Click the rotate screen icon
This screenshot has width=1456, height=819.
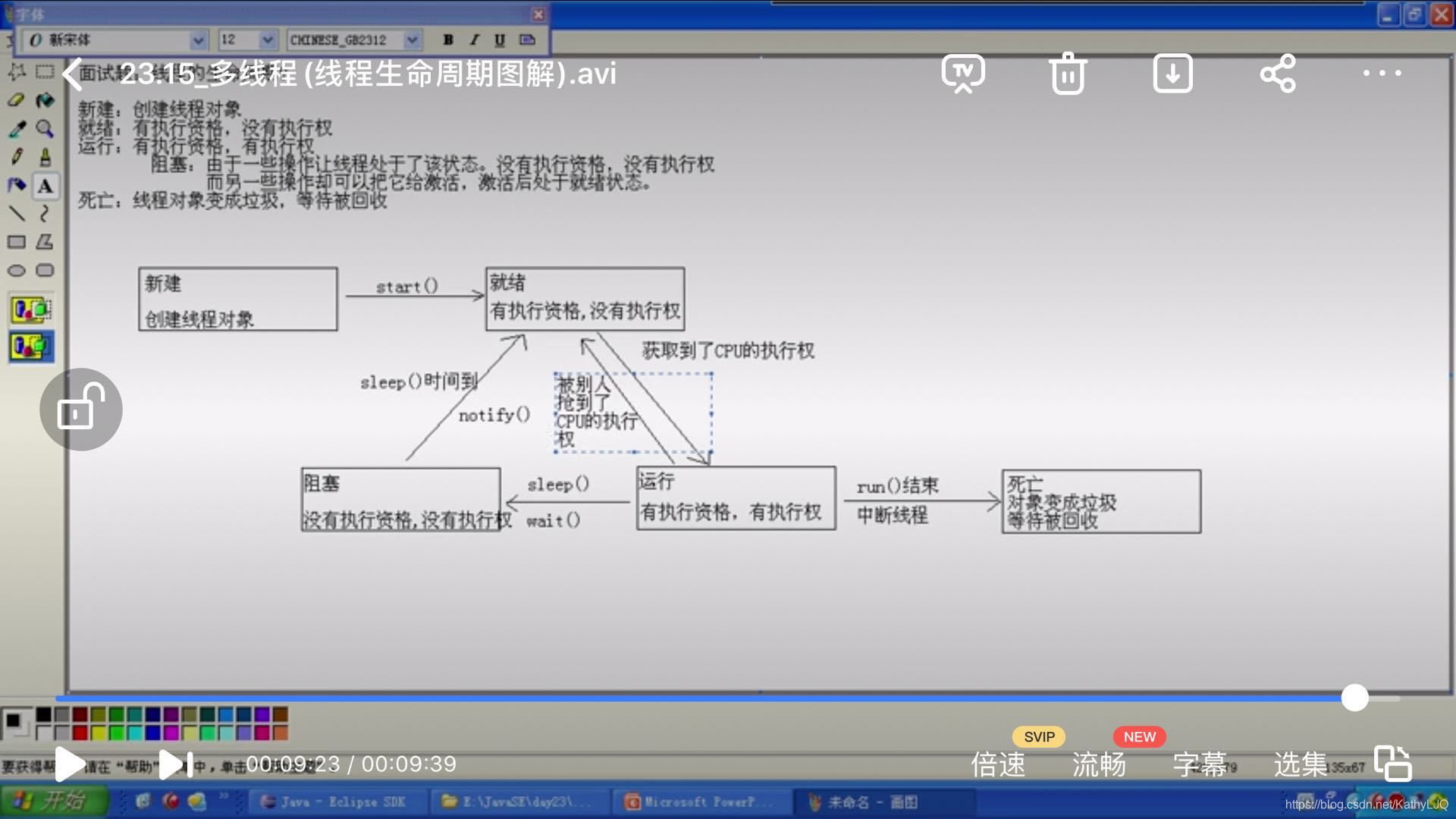1393,764
